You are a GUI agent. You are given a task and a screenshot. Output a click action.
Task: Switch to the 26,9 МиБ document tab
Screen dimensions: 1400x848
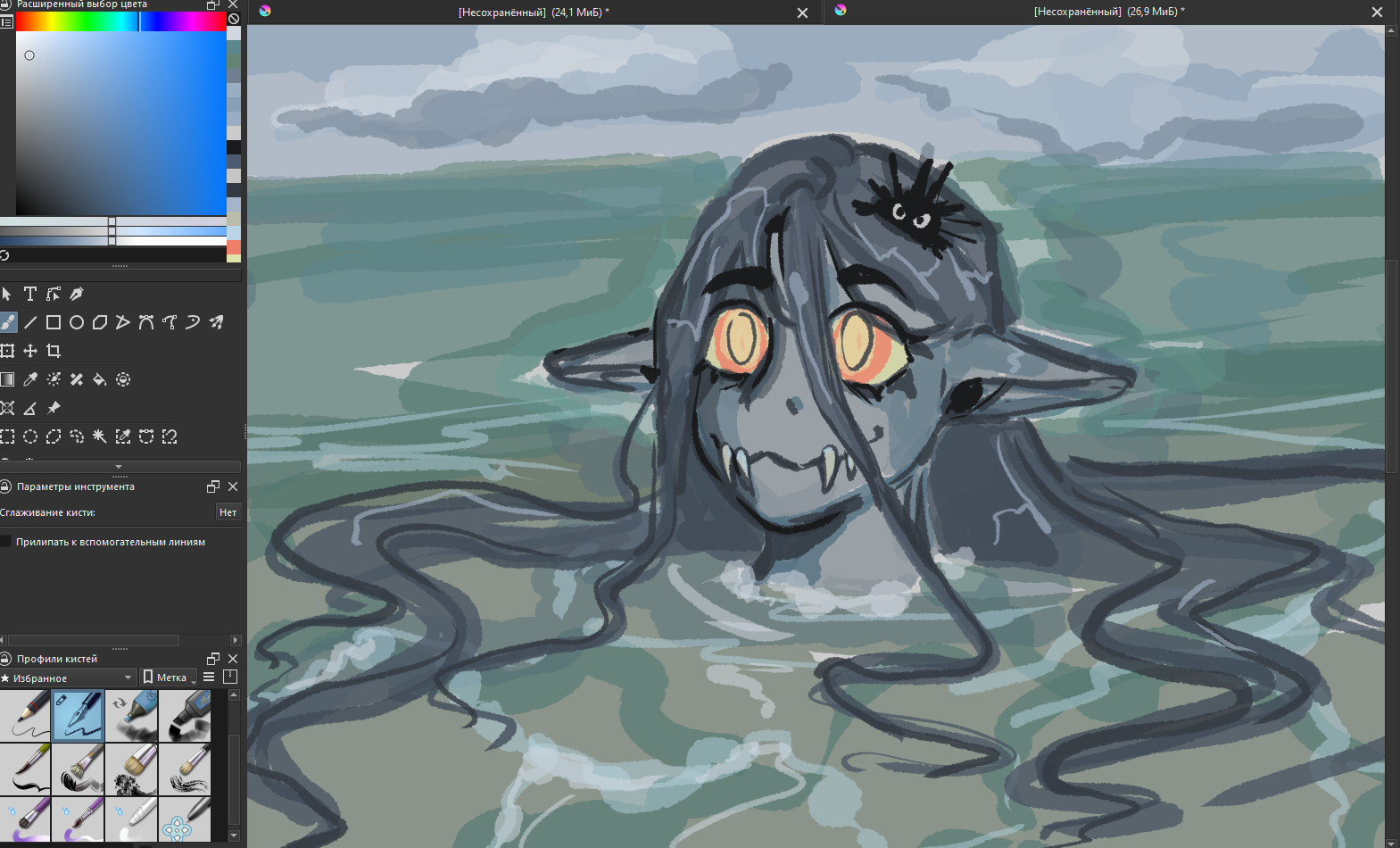1108,12
